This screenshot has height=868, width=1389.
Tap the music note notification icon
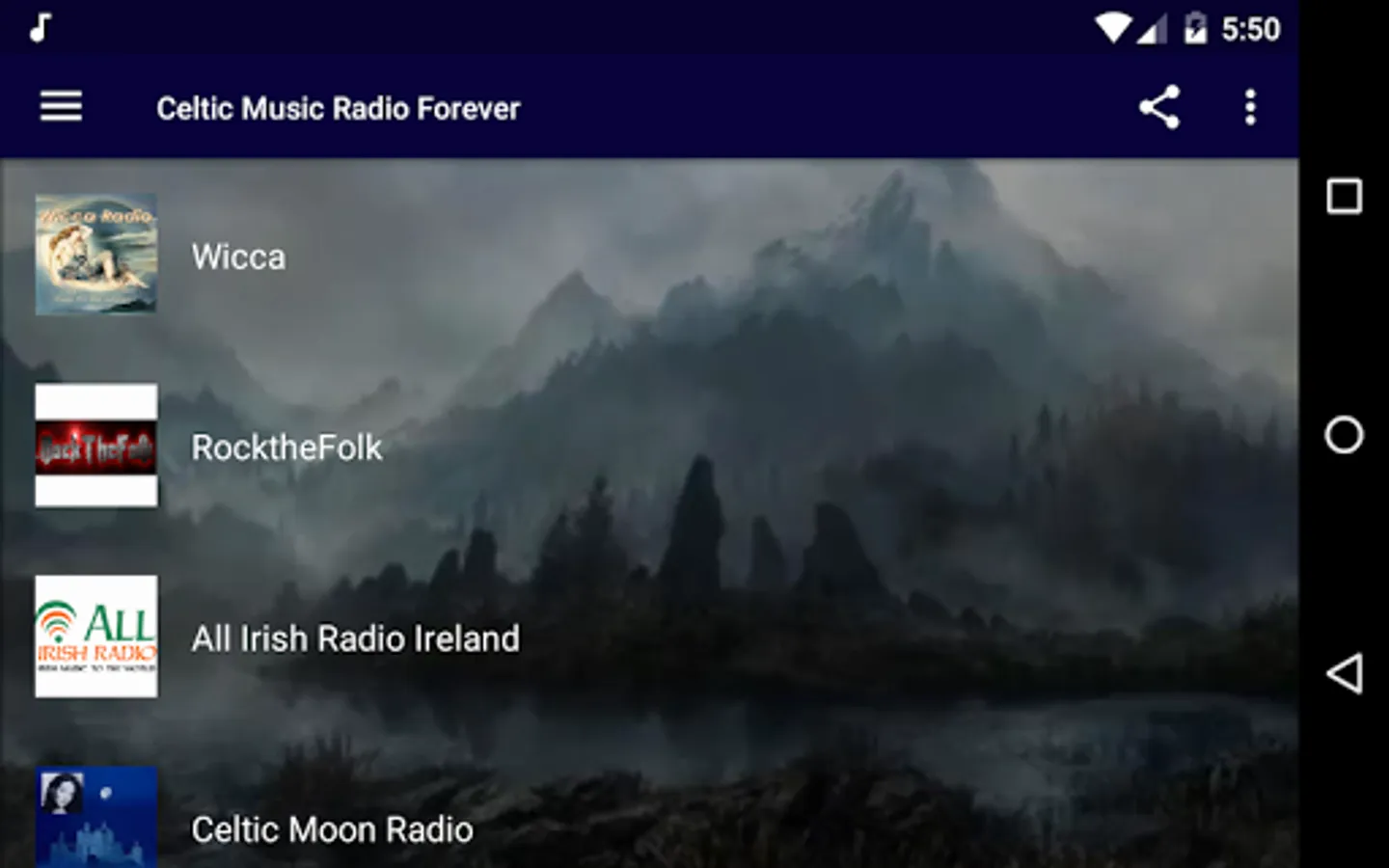click(x=40, y=28)
